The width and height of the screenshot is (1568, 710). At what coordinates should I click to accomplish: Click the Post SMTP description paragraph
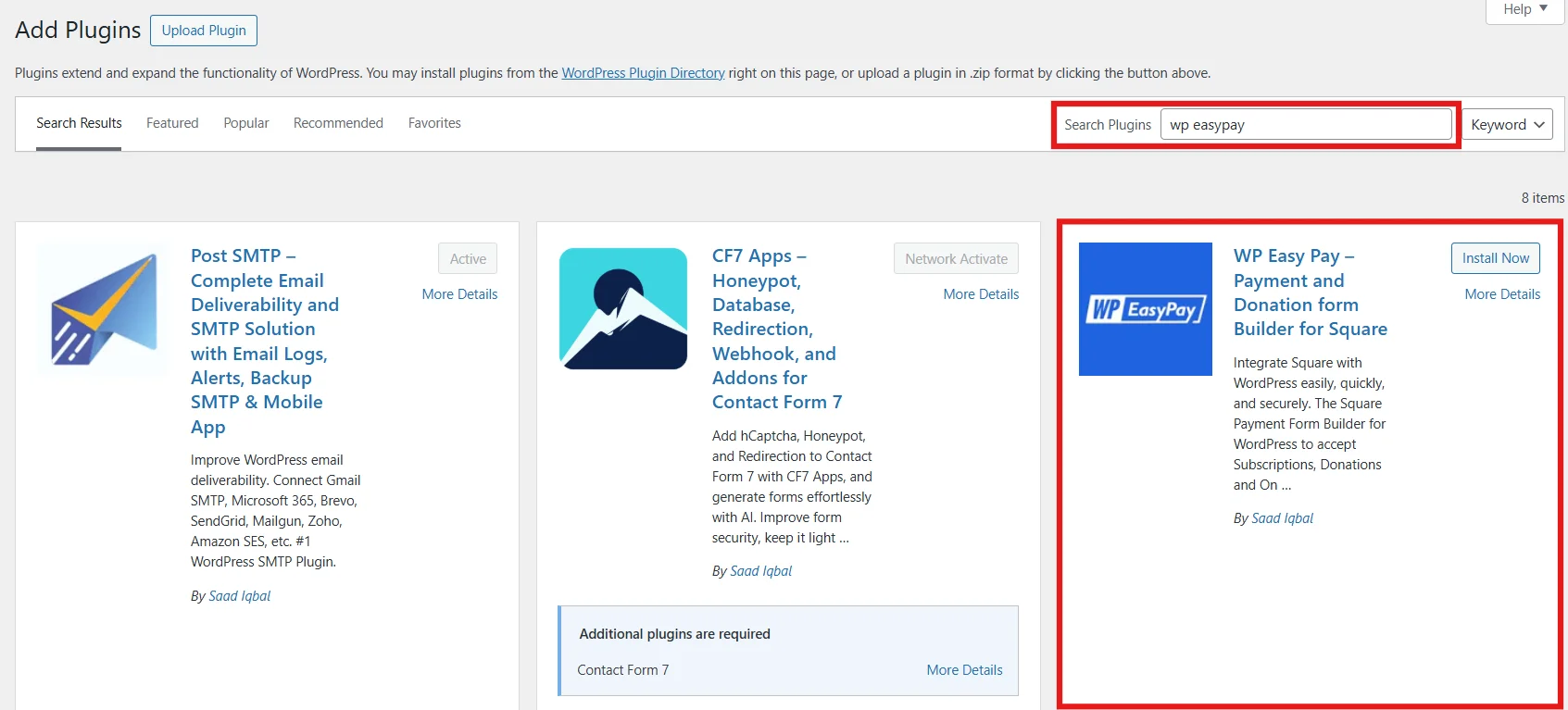pyautogui.click(x=276, y=511)
